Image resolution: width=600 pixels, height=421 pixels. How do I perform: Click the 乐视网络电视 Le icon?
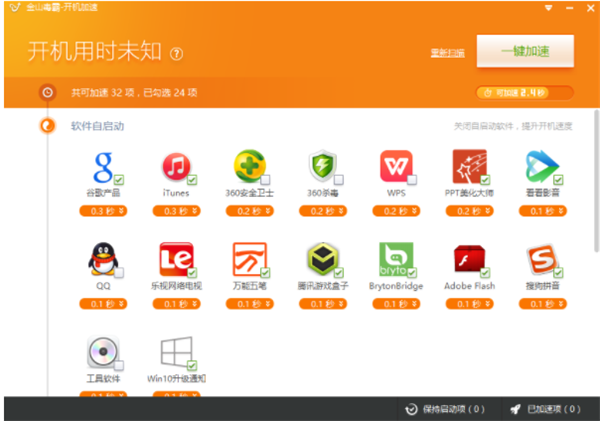tap(176, 259)
